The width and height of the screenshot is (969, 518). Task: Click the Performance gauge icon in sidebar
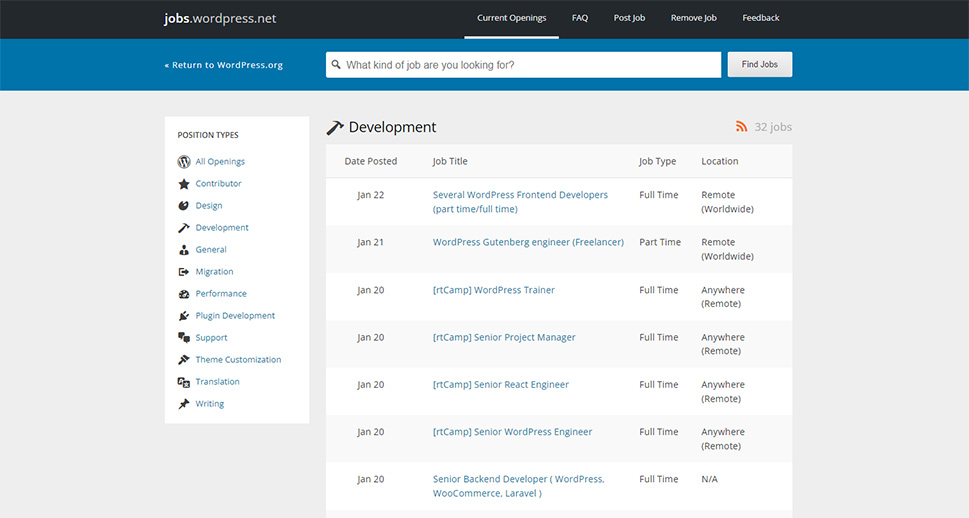[184, 294]
